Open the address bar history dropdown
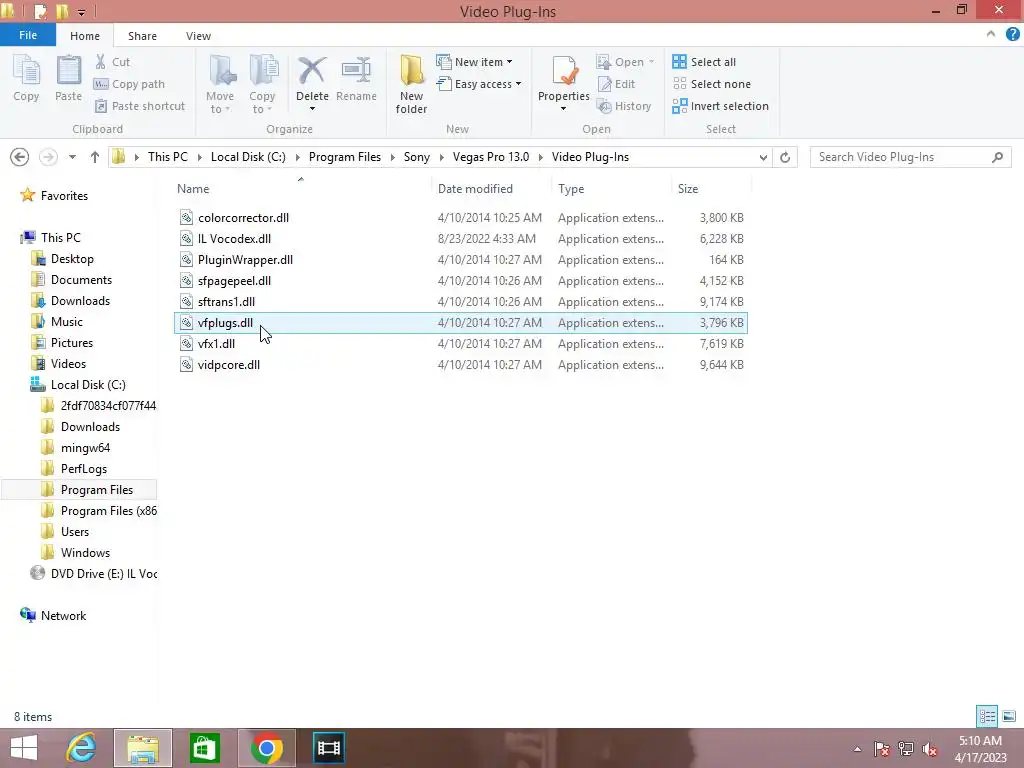This screenshot has width=1024, height=768. point(763,157)
